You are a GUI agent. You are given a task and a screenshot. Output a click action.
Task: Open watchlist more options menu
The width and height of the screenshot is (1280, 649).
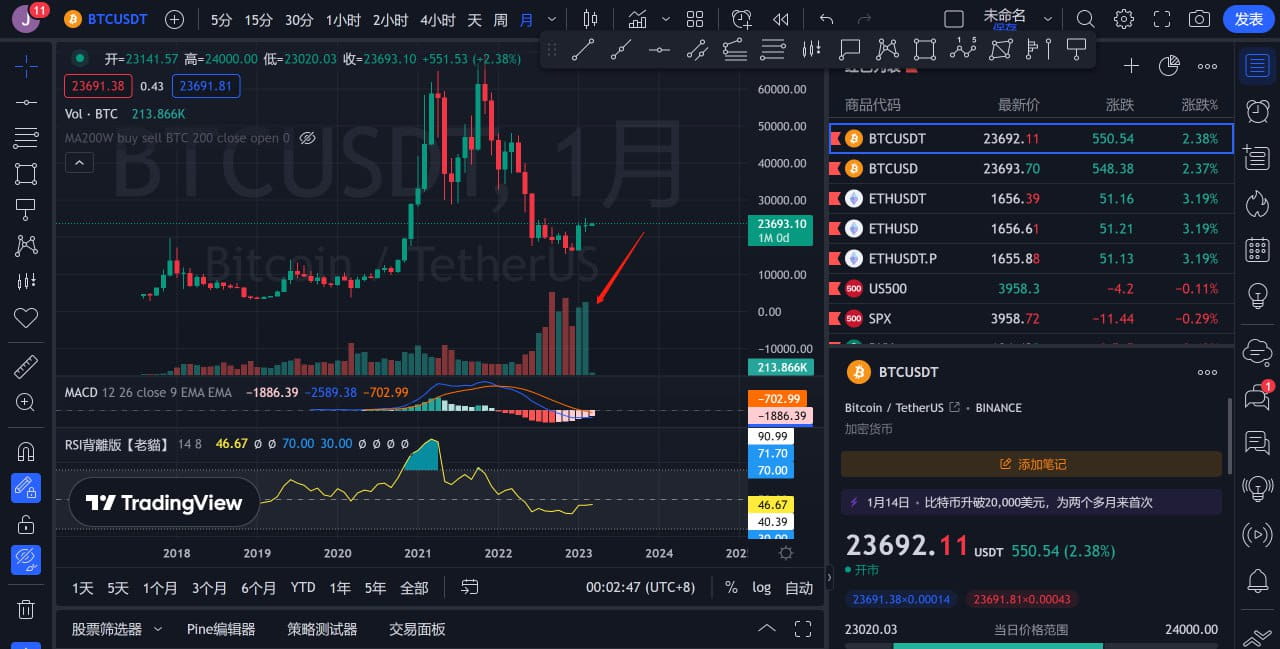tap(1208, 66)
